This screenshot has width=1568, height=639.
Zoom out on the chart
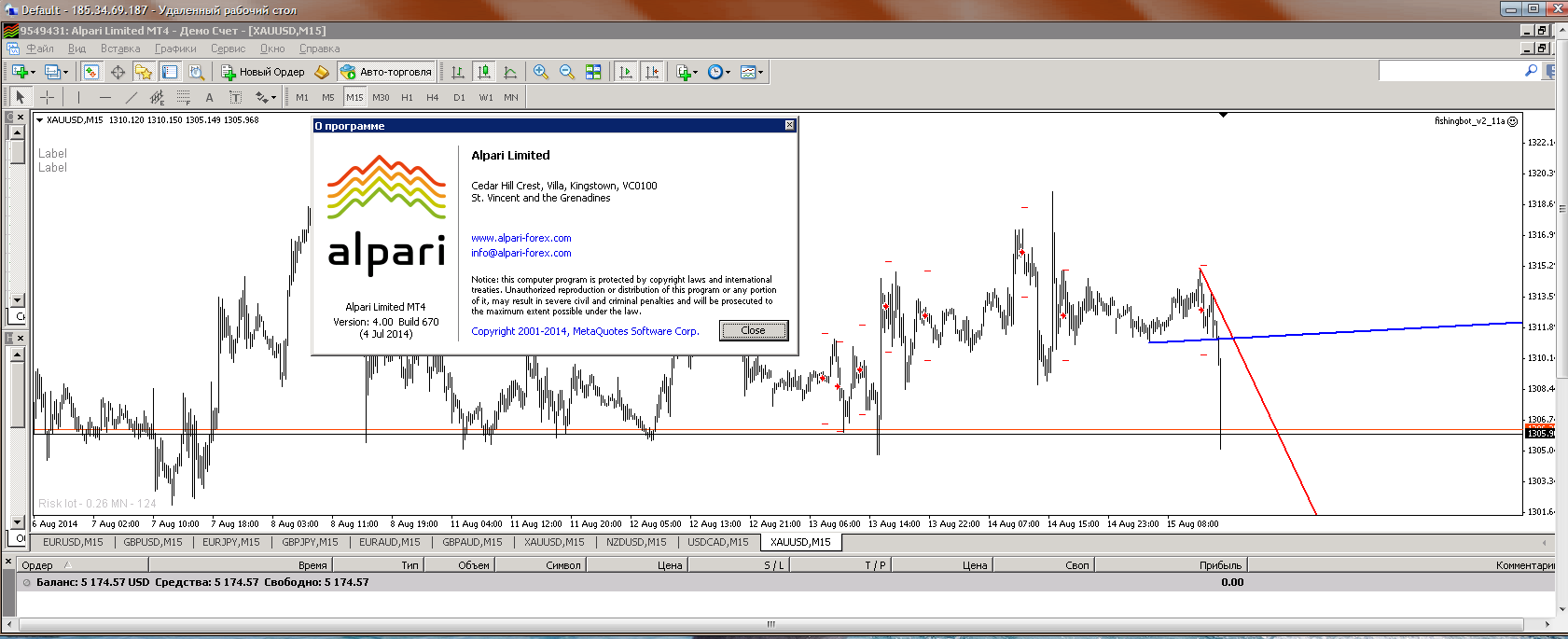[x=566, y=72]
